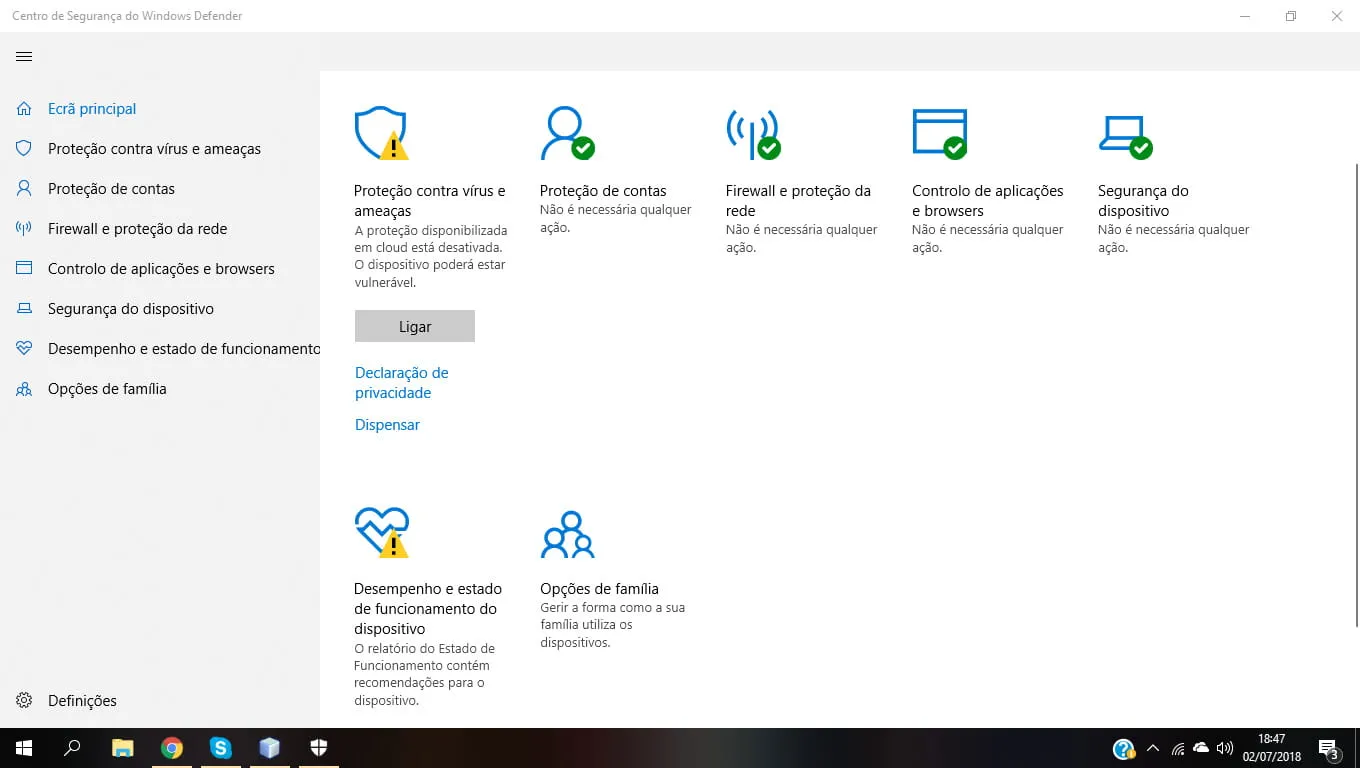1360x768 pixels.
Task: Open the Proteção de contas tile icon
Action: point(567,133)
